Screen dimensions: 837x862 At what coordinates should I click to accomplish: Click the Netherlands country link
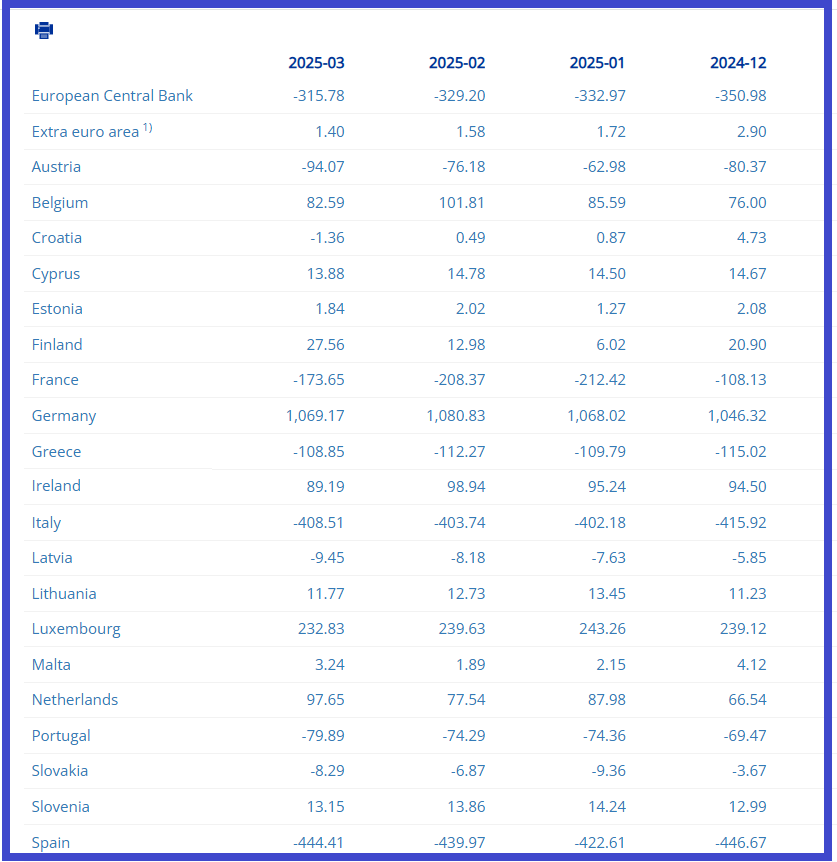(x=75, y=700)
